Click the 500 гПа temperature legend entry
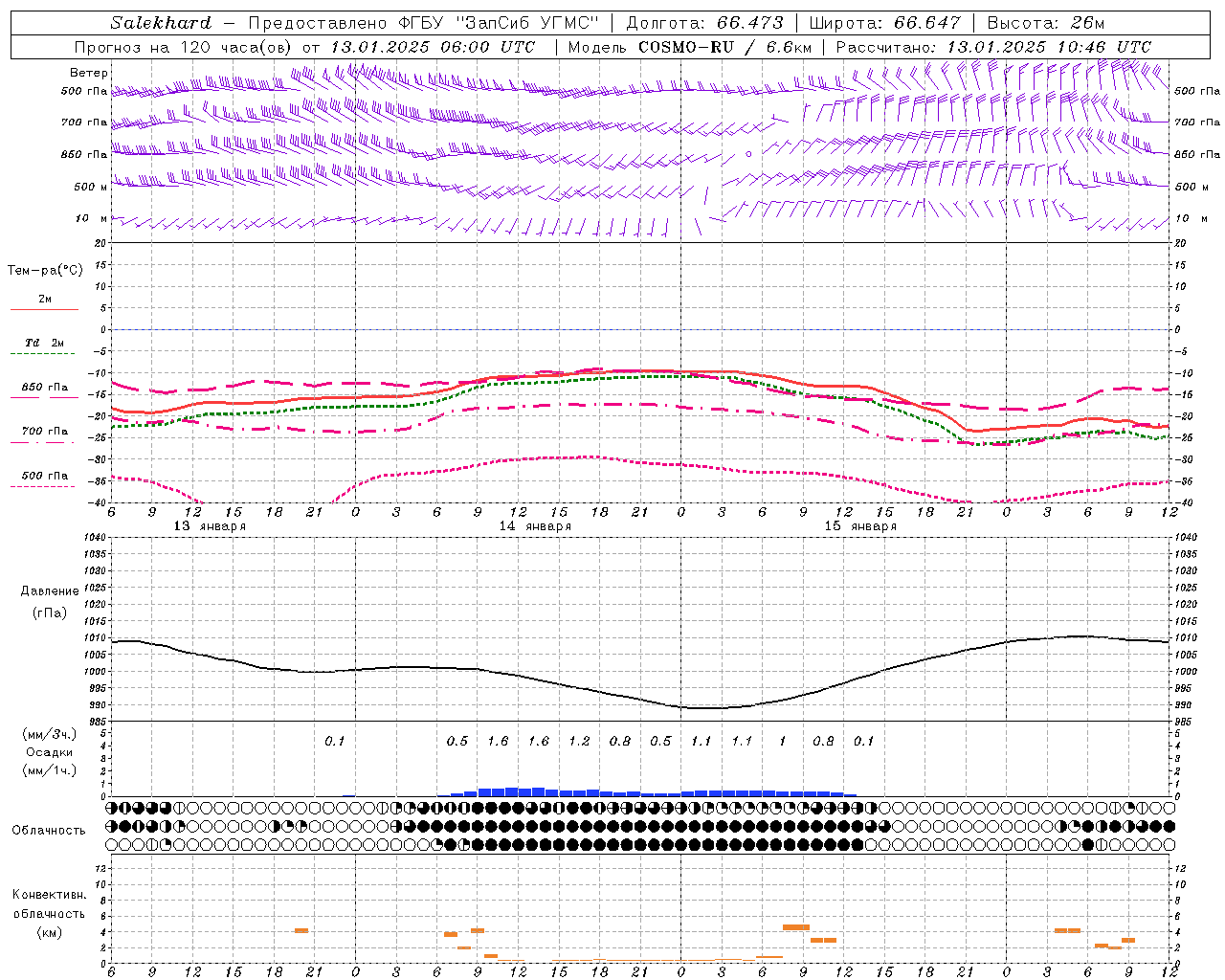 [45, 476]
